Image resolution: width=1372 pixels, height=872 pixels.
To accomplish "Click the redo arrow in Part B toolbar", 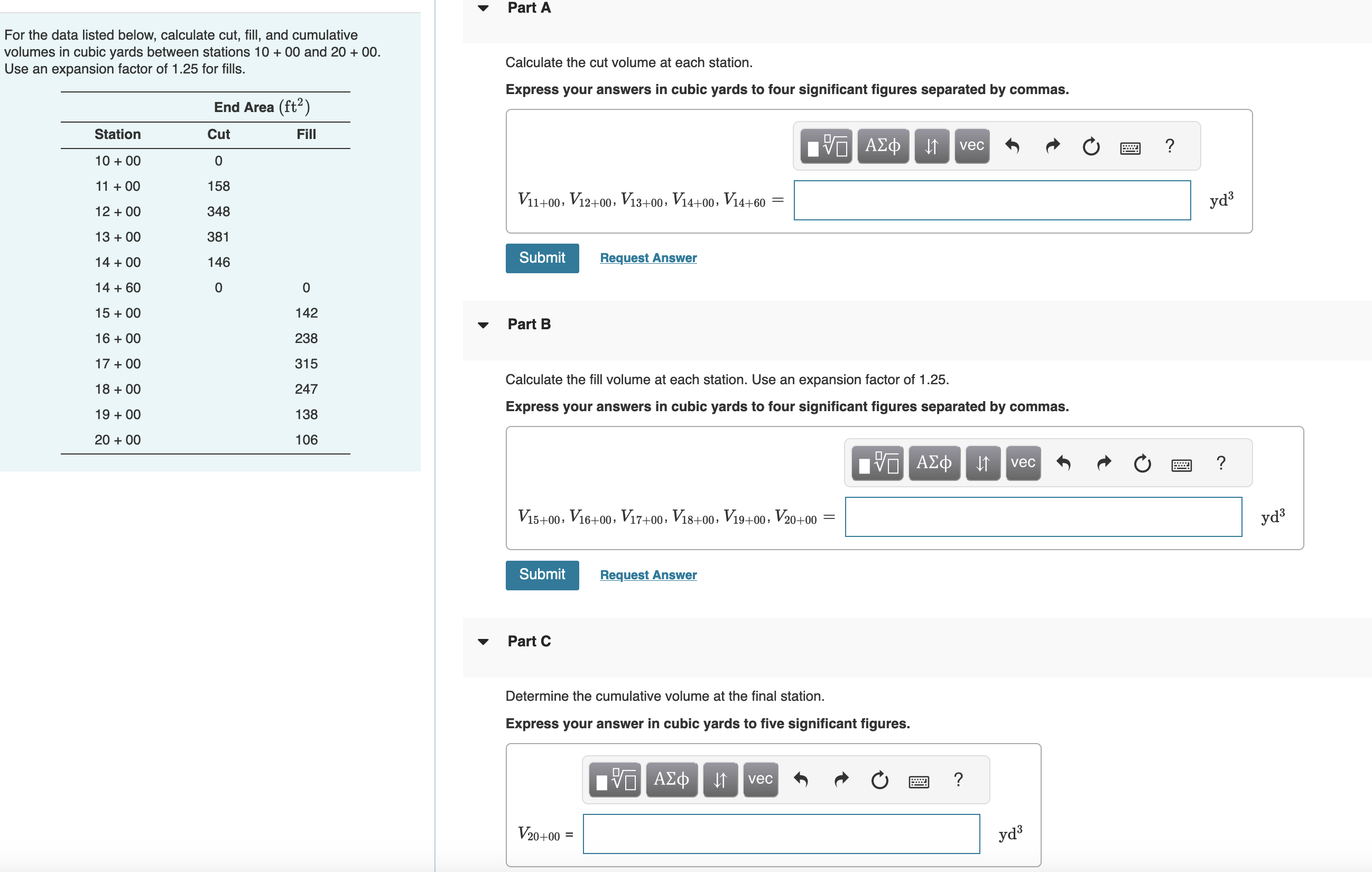I will click(x=1104, y=463).
